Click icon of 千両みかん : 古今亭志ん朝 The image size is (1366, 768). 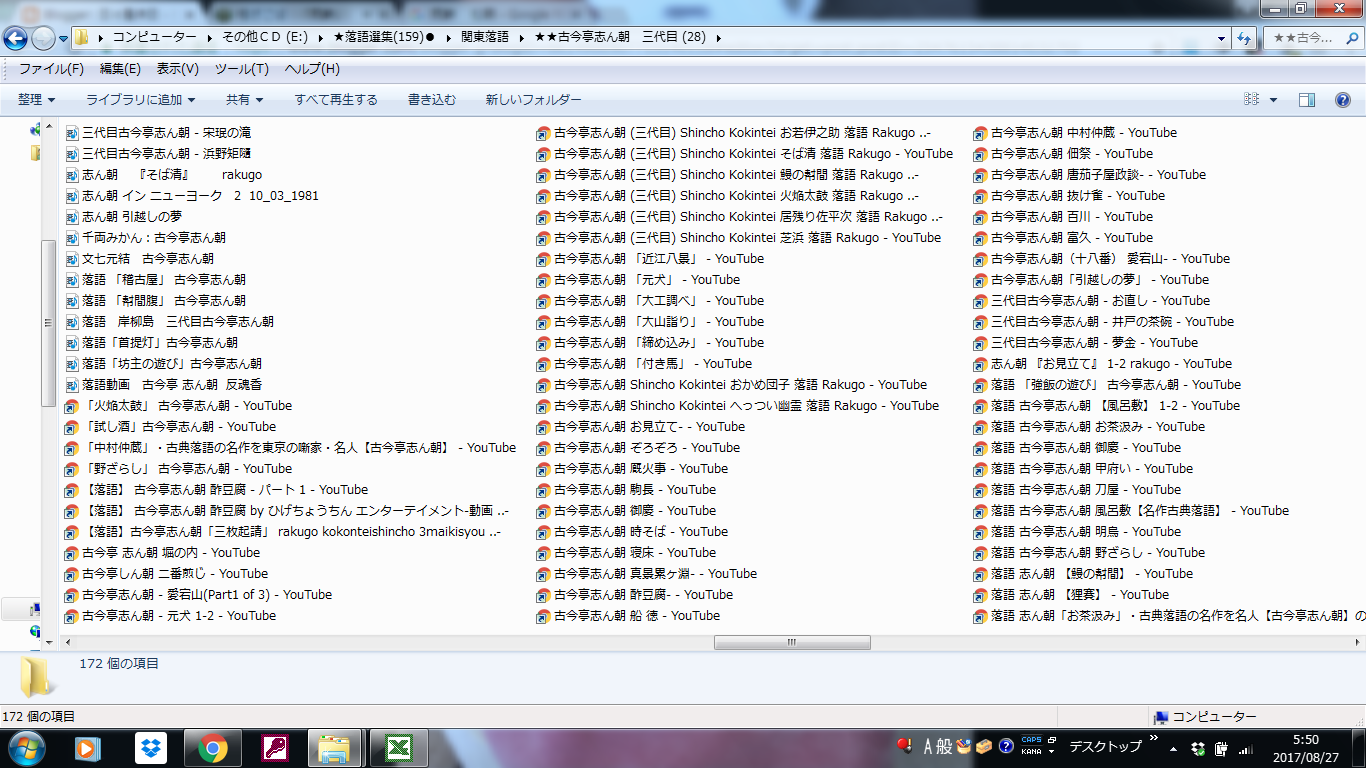pyautogui.click(x=72, y=238)
